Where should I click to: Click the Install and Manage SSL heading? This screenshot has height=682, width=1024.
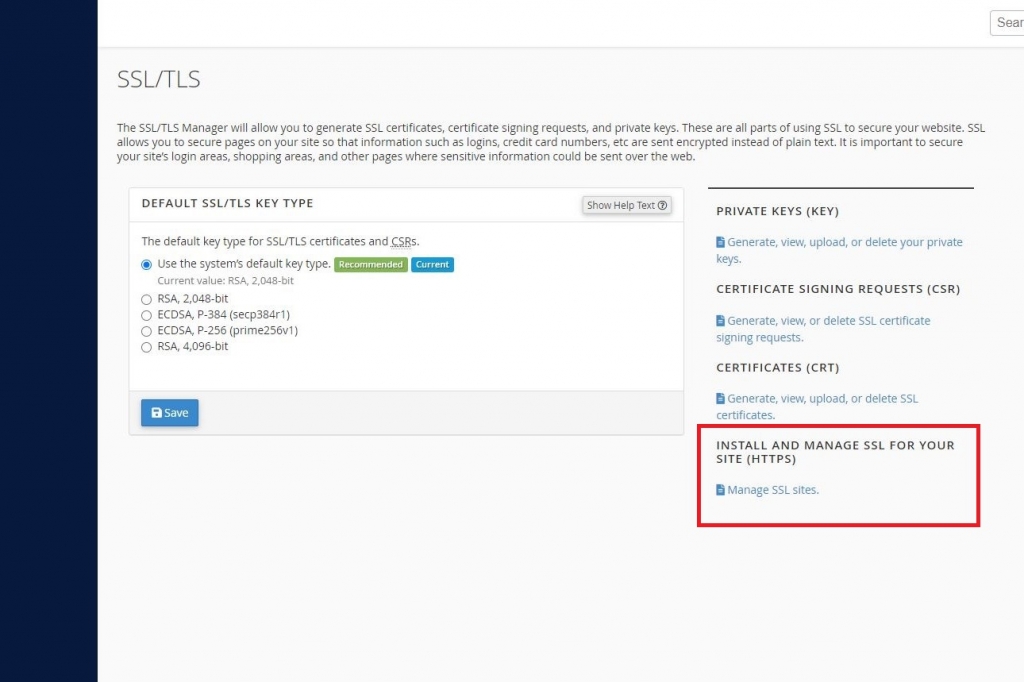pos(835,452)
